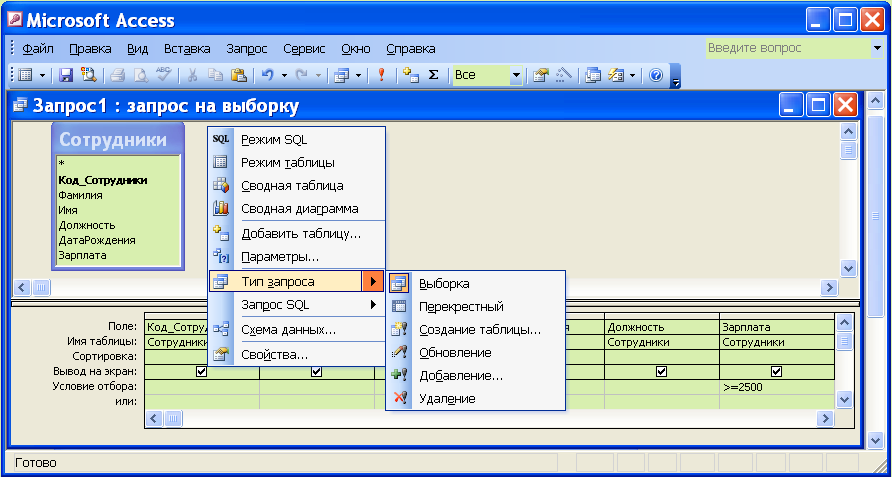This screenshot has height=477, width=892.
Task: Click the Copy toolbar icon
Action: pyautogui.click(x=215, y=75)
